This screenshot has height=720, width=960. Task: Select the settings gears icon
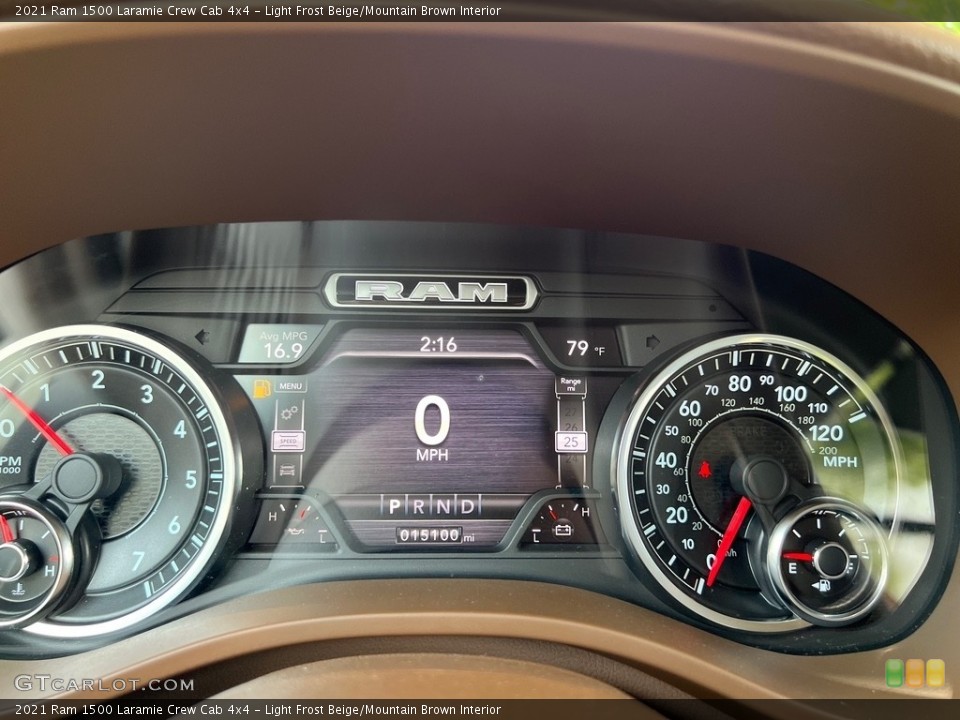click(289, 413)
